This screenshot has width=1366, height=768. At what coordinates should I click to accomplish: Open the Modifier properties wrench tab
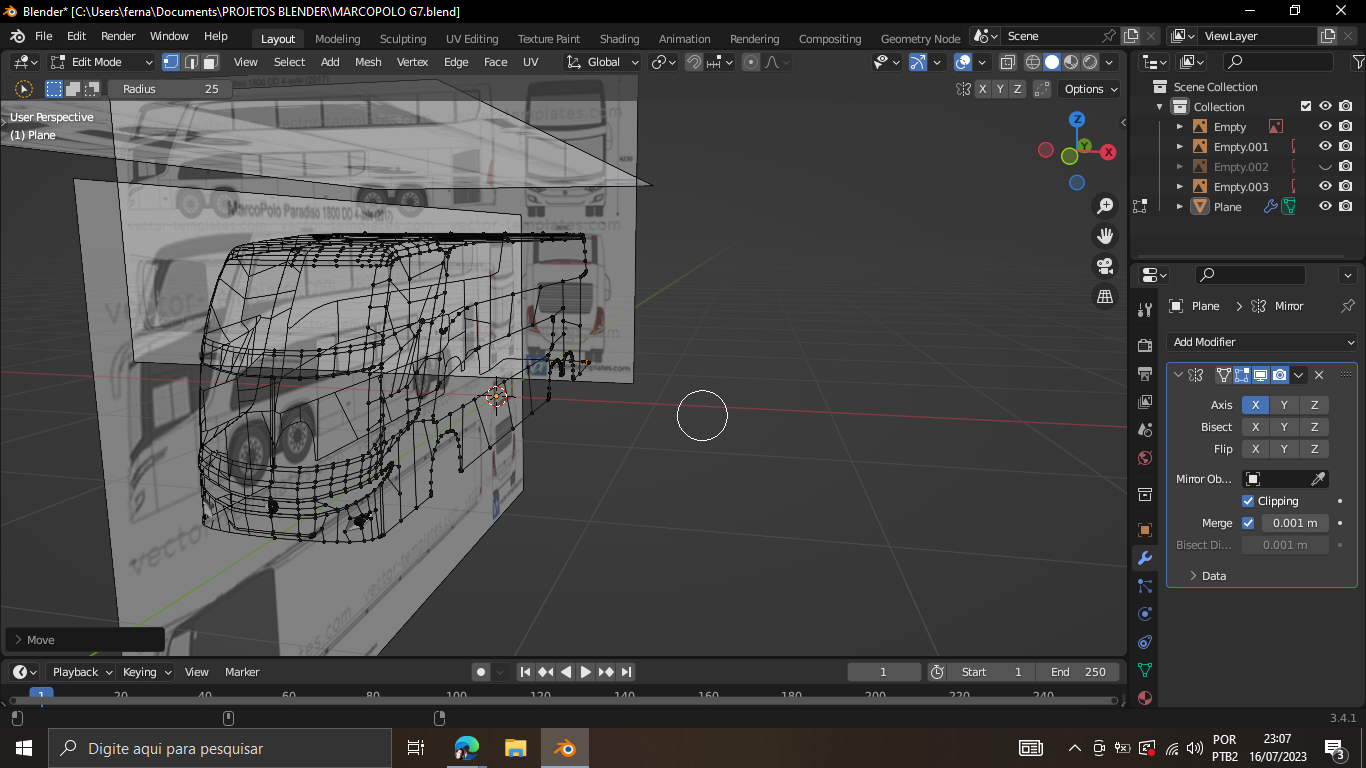pyautogui.click(x=1145, y=558)
